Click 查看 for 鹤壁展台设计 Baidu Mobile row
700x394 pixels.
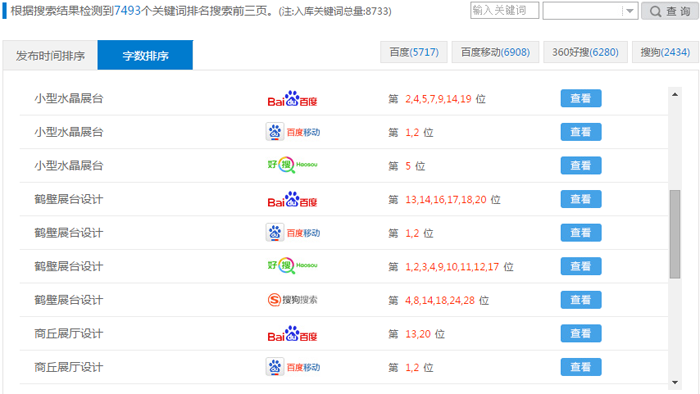[x=581, y=233]
